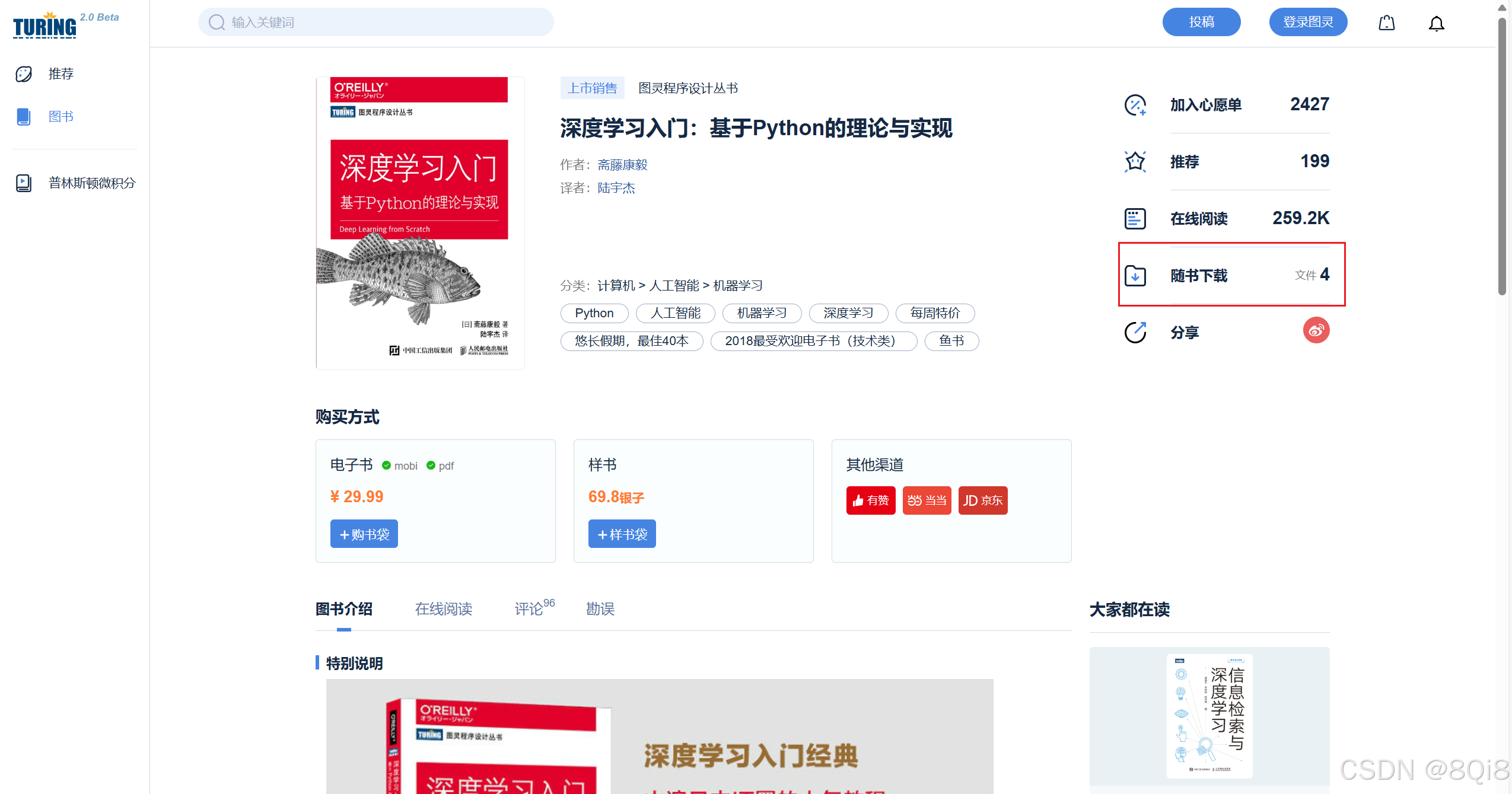Open 人工智能 category link

tap(674, 286)
